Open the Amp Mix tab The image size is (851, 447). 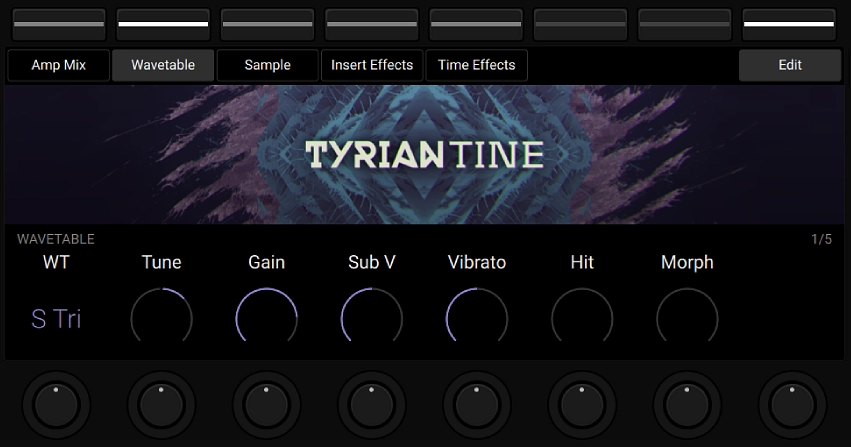point(59,65)
